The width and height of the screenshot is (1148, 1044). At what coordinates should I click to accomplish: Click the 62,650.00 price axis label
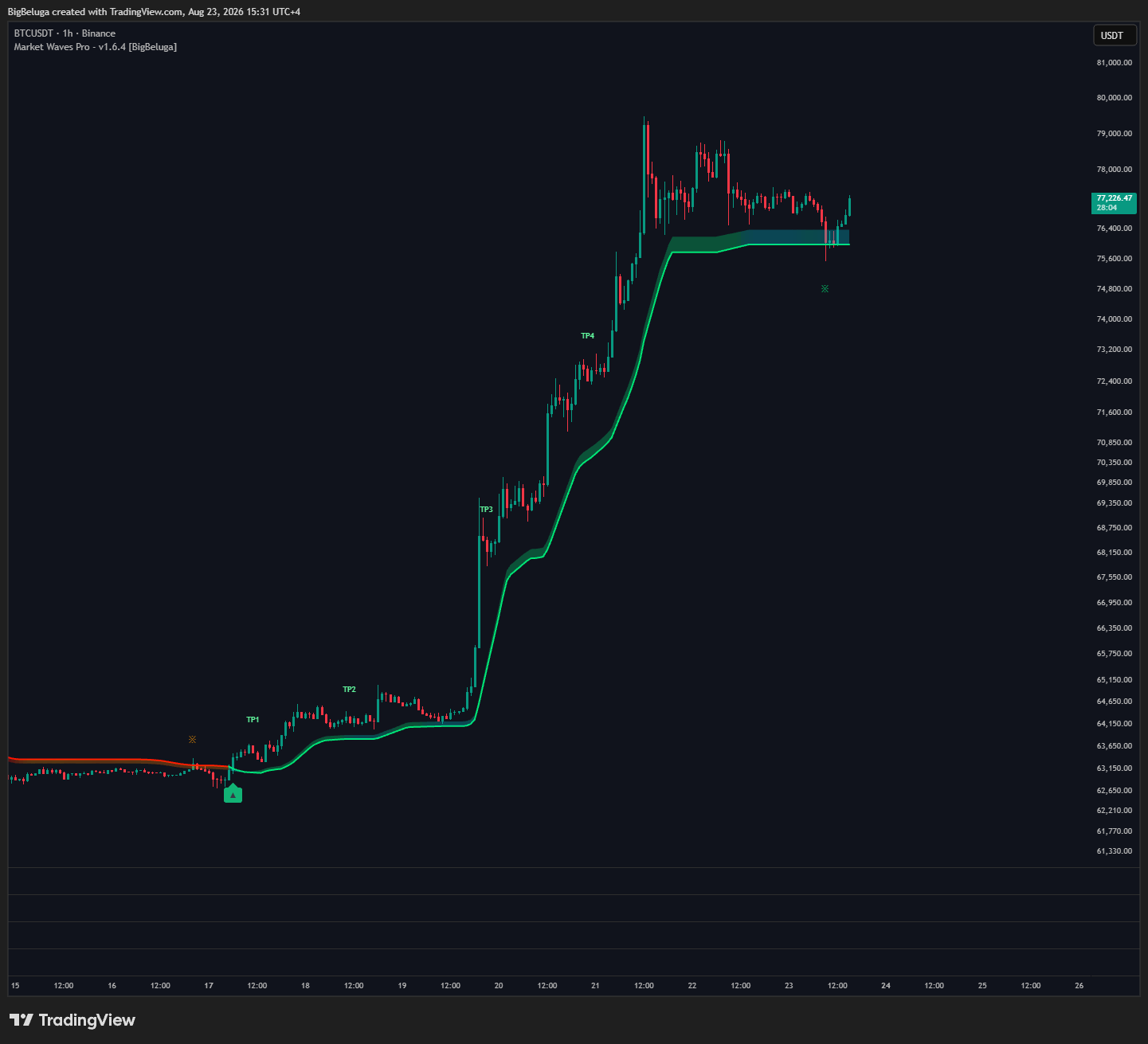pos(1115,791)
